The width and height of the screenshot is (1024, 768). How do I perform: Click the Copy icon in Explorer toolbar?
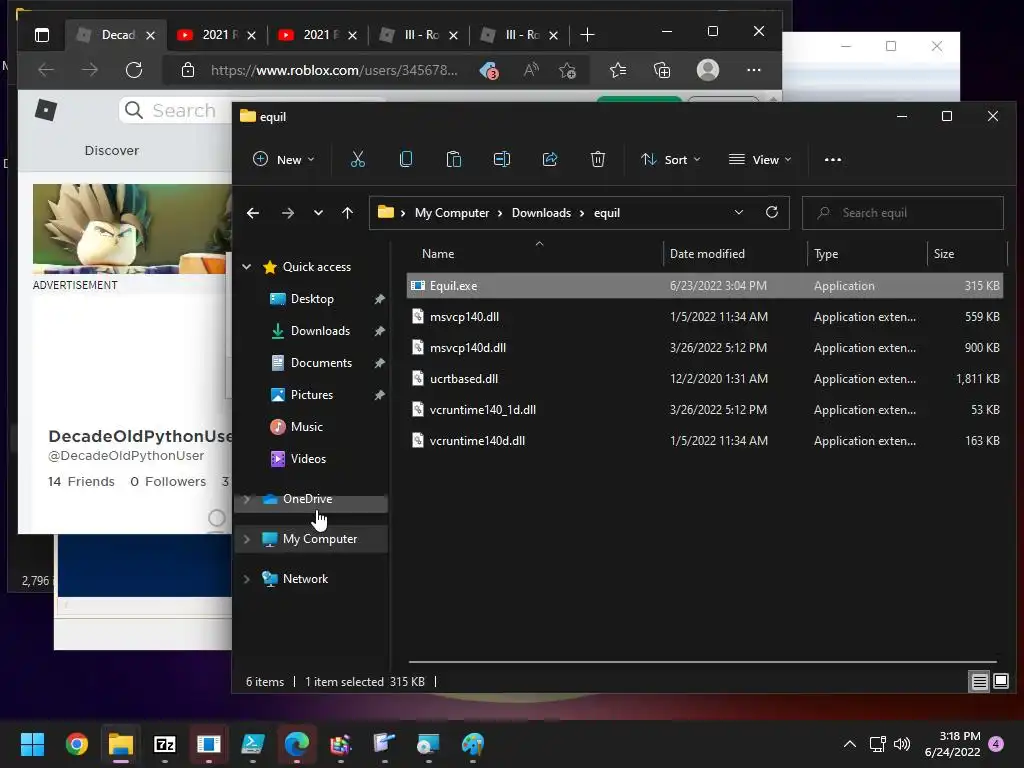(406, 159)
